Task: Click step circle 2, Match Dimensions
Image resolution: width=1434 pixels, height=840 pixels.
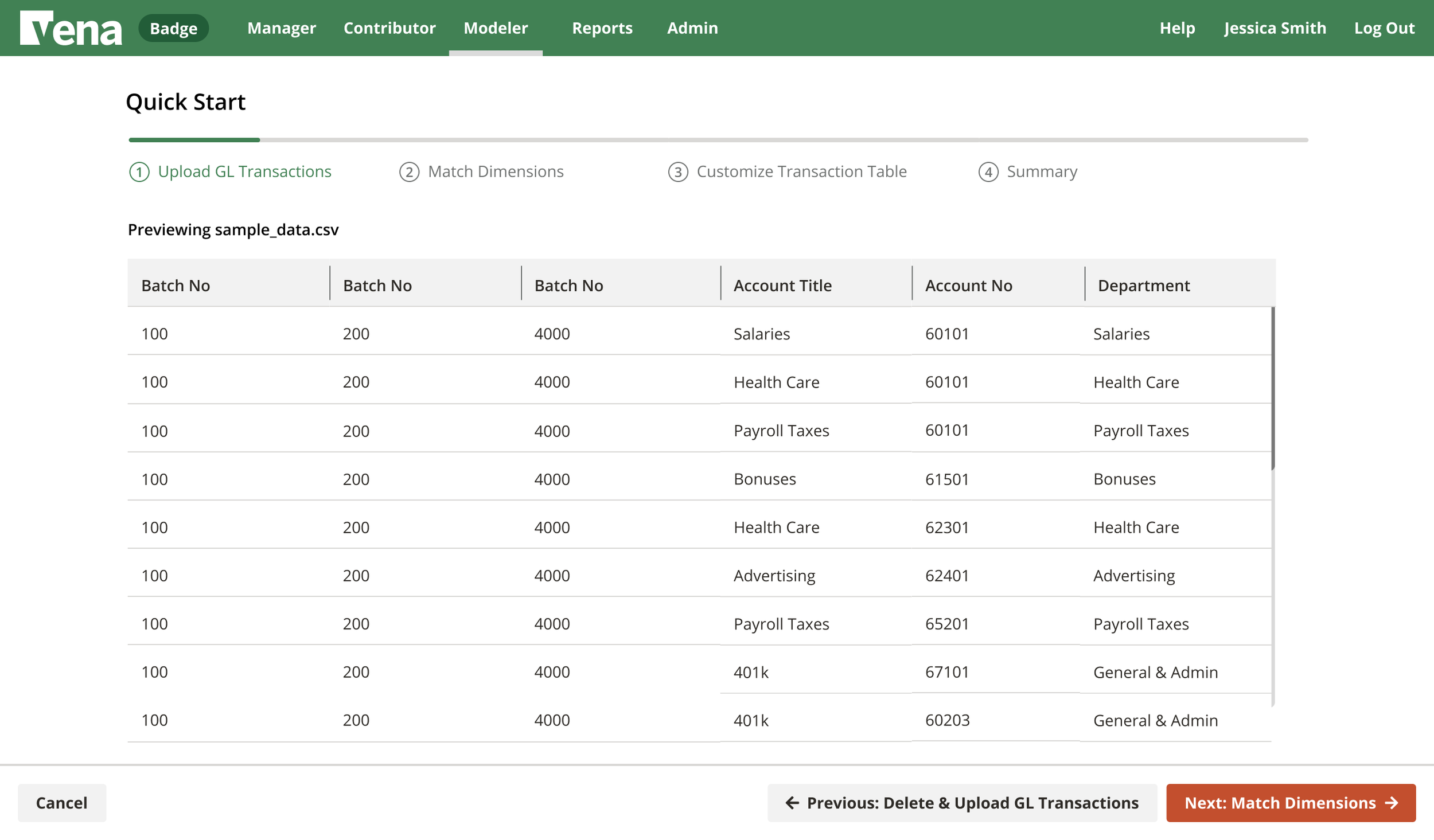Action: click(408, 171)
